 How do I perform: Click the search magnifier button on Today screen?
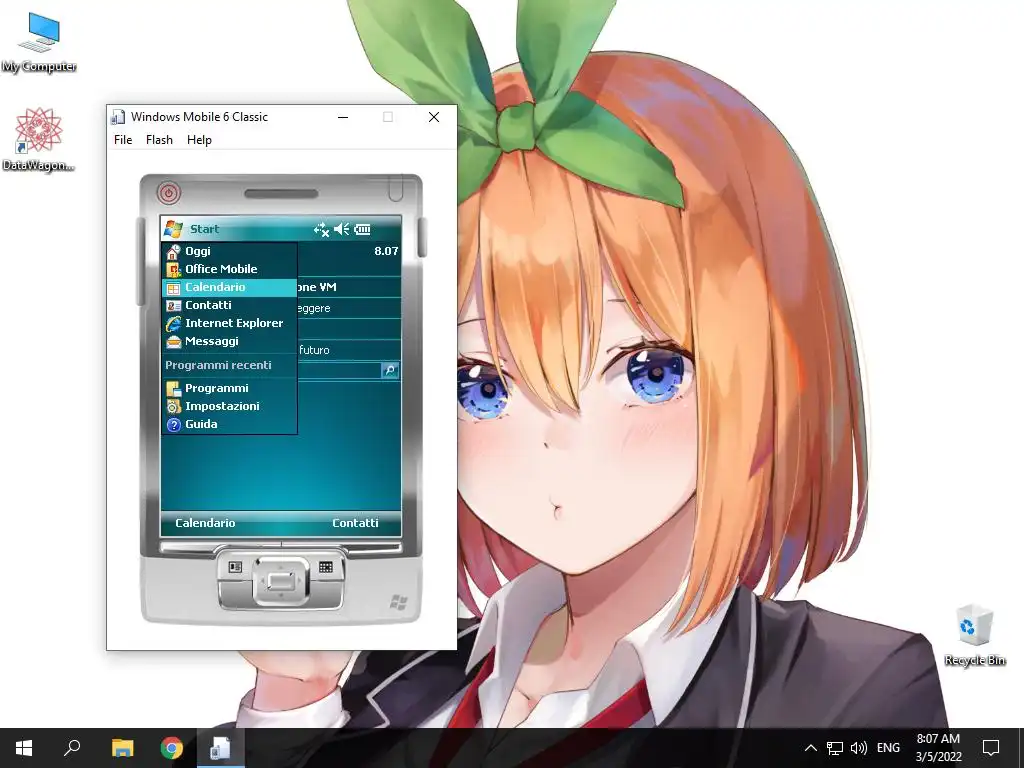390,370
